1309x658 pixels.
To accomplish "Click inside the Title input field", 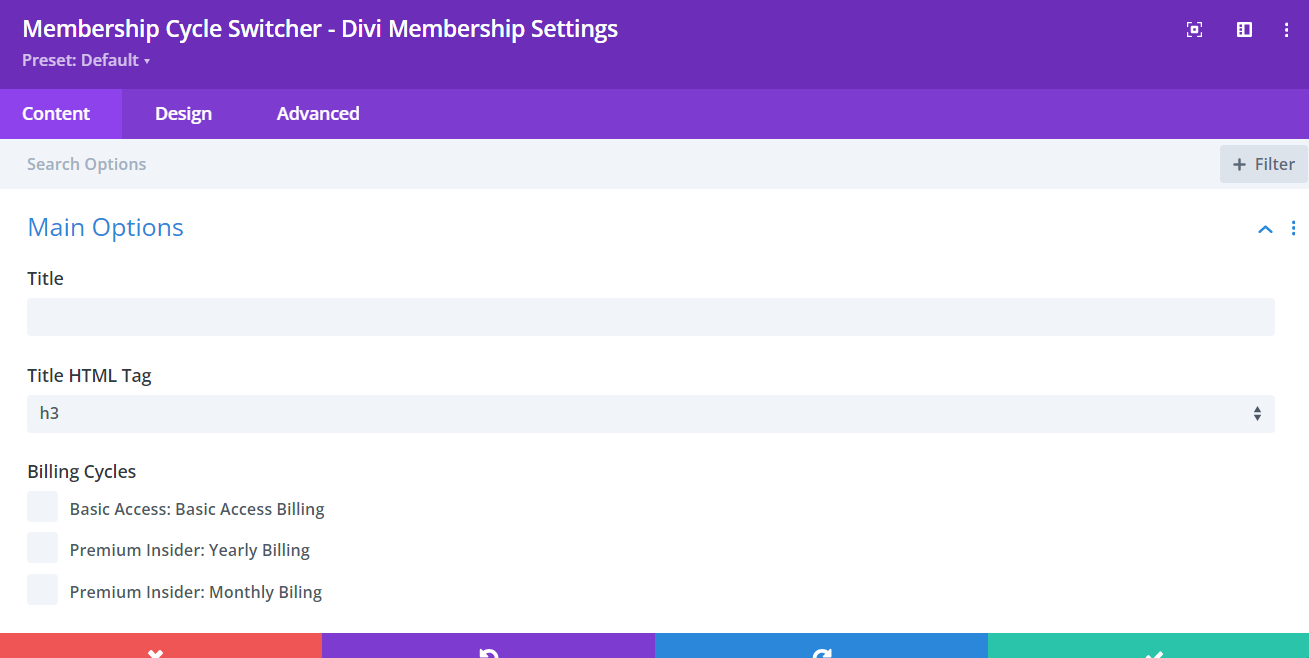I will click(650, 316).
